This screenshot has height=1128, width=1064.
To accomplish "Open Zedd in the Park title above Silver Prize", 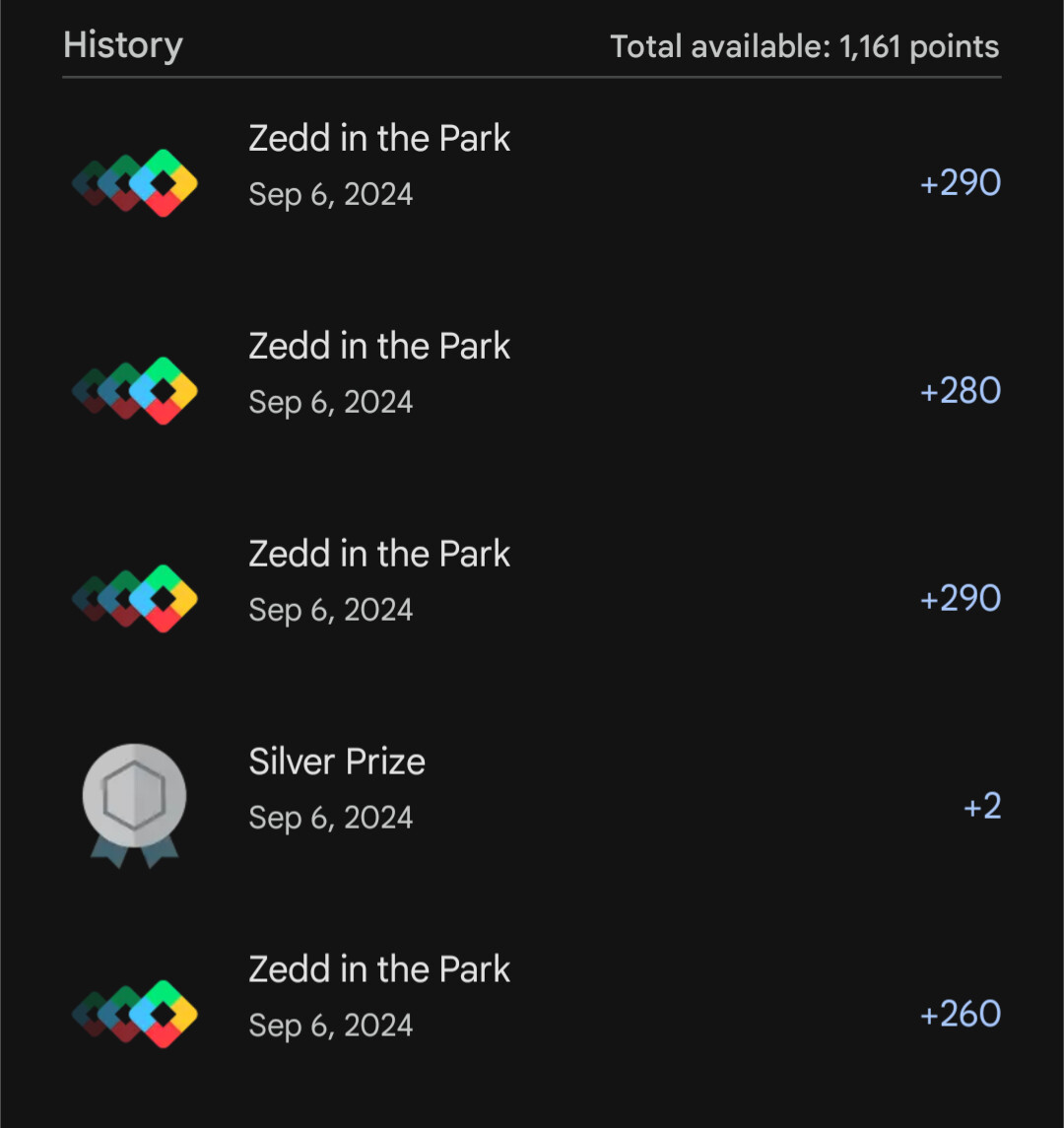I will [x=379, y=555].
